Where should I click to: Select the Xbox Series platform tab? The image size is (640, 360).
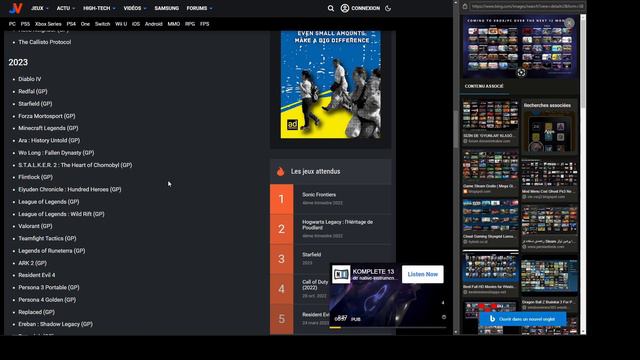(x=48, y=24)
